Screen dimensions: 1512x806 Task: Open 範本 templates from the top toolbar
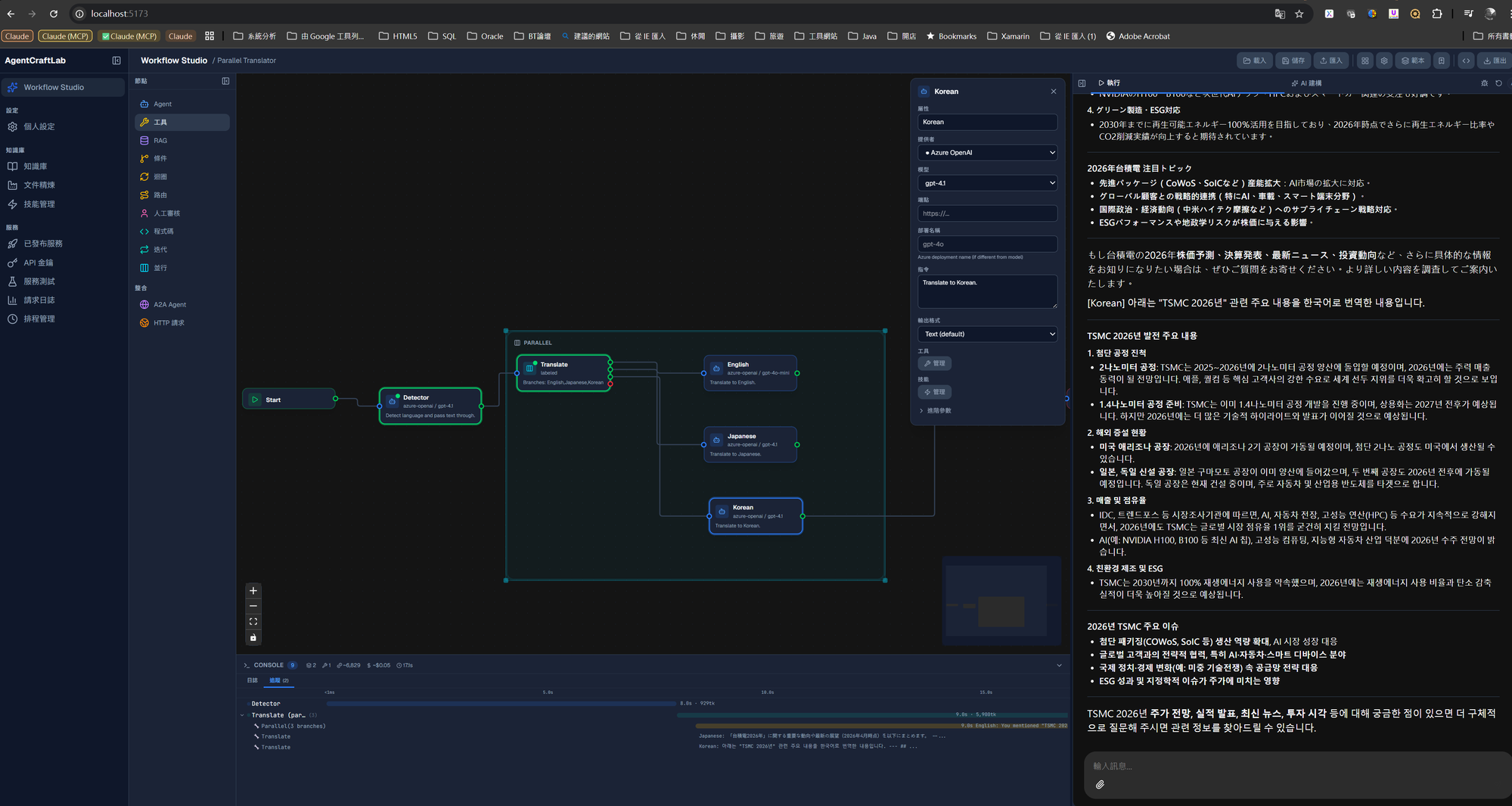point(1412,60)
